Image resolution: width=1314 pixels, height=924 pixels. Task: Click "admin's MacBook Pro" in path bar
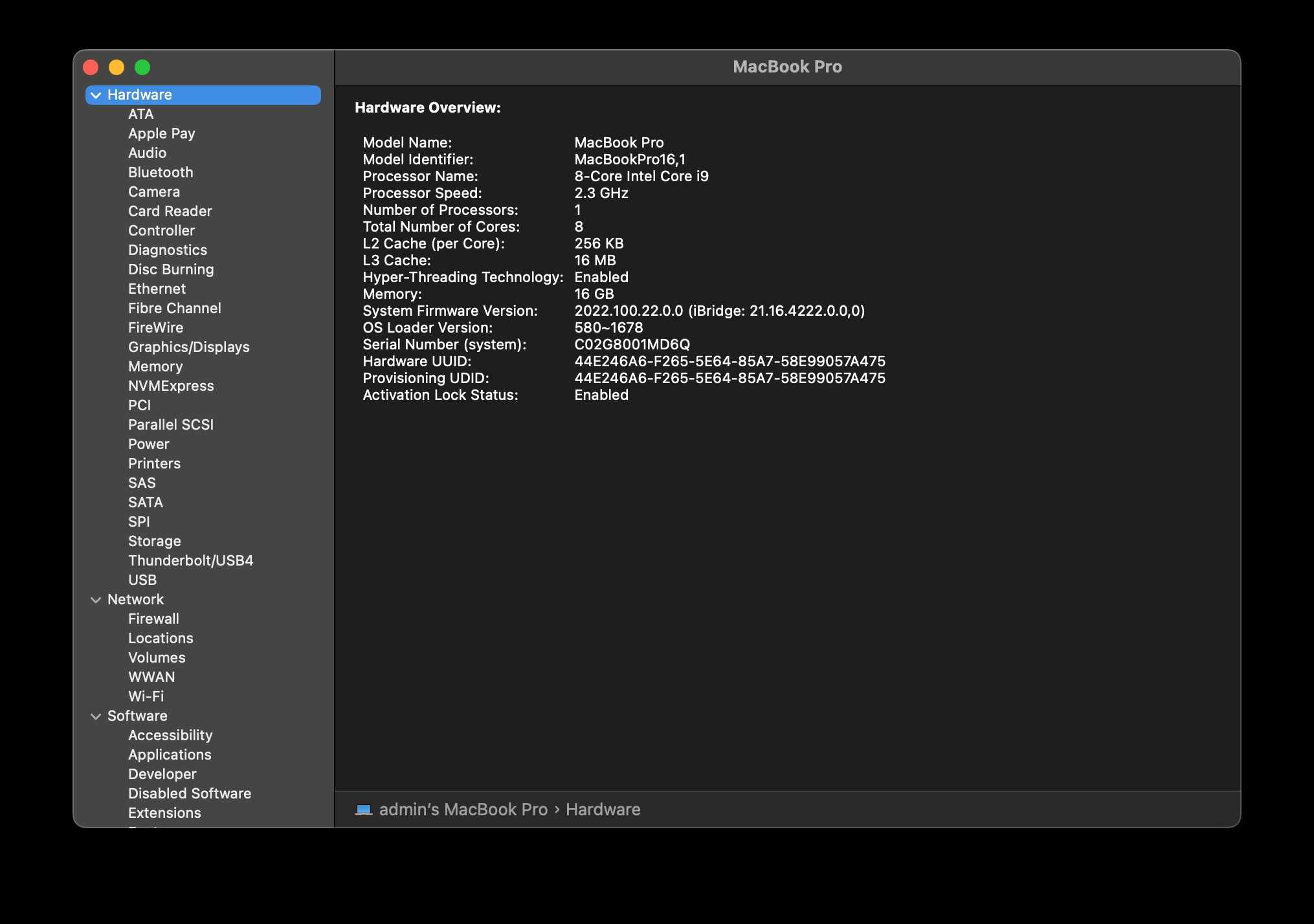tap(463, 809)
